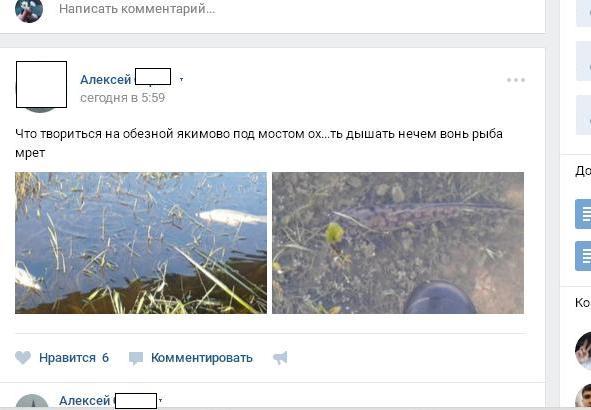Click the Комментировать link
Viewport: 591px width, 410px height.
[202, 358]
